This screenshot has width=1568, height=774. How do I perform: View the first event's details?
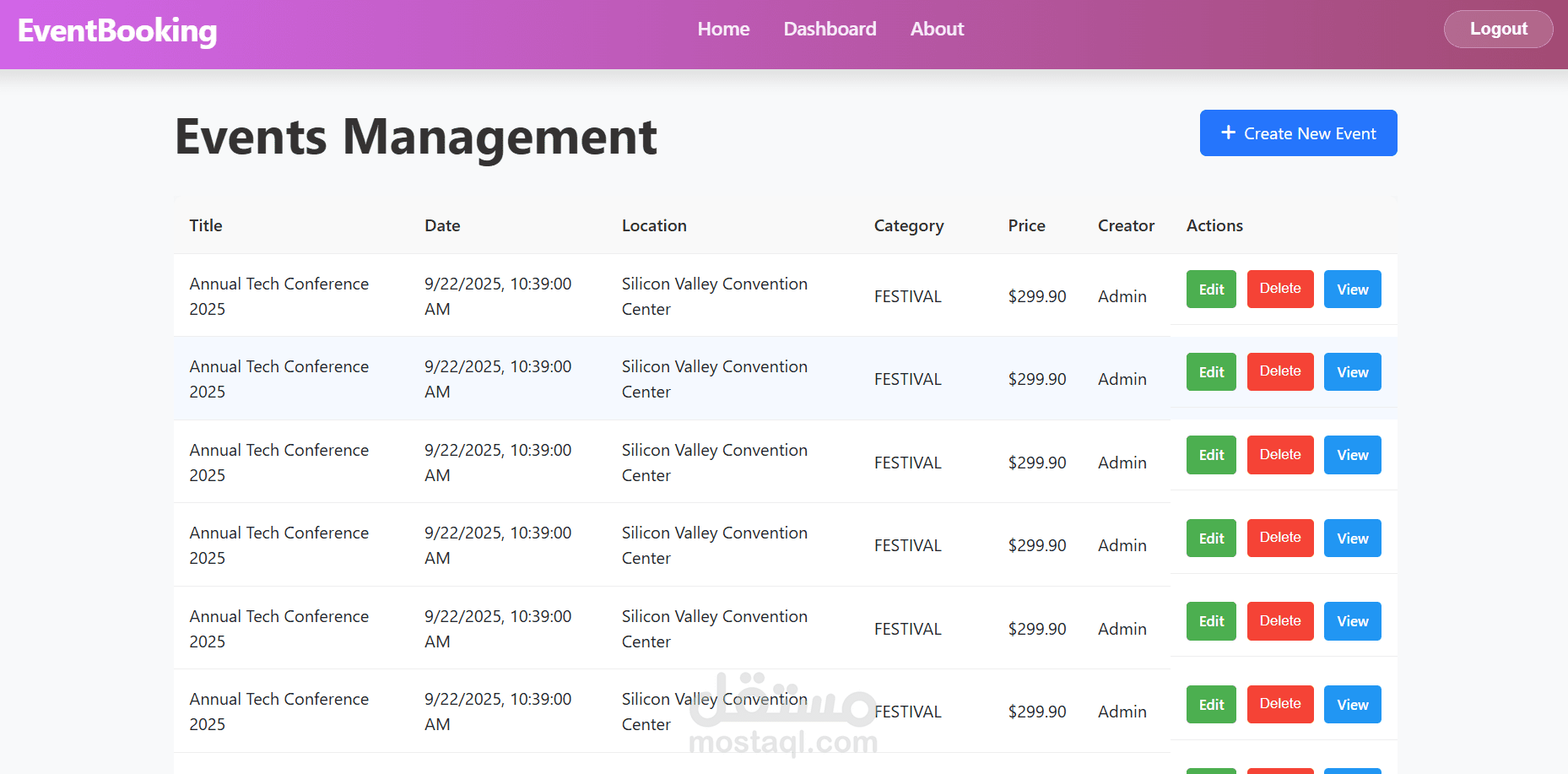1352,290
